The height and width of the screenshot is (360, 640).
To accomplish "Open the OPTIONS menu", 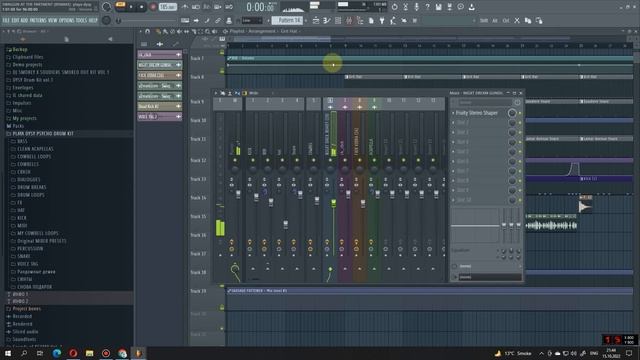I will (67, 20).
